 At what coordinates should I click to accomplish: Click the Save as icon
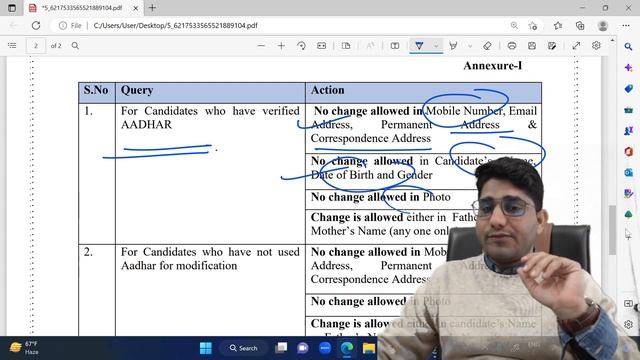[x=552, y=46]
